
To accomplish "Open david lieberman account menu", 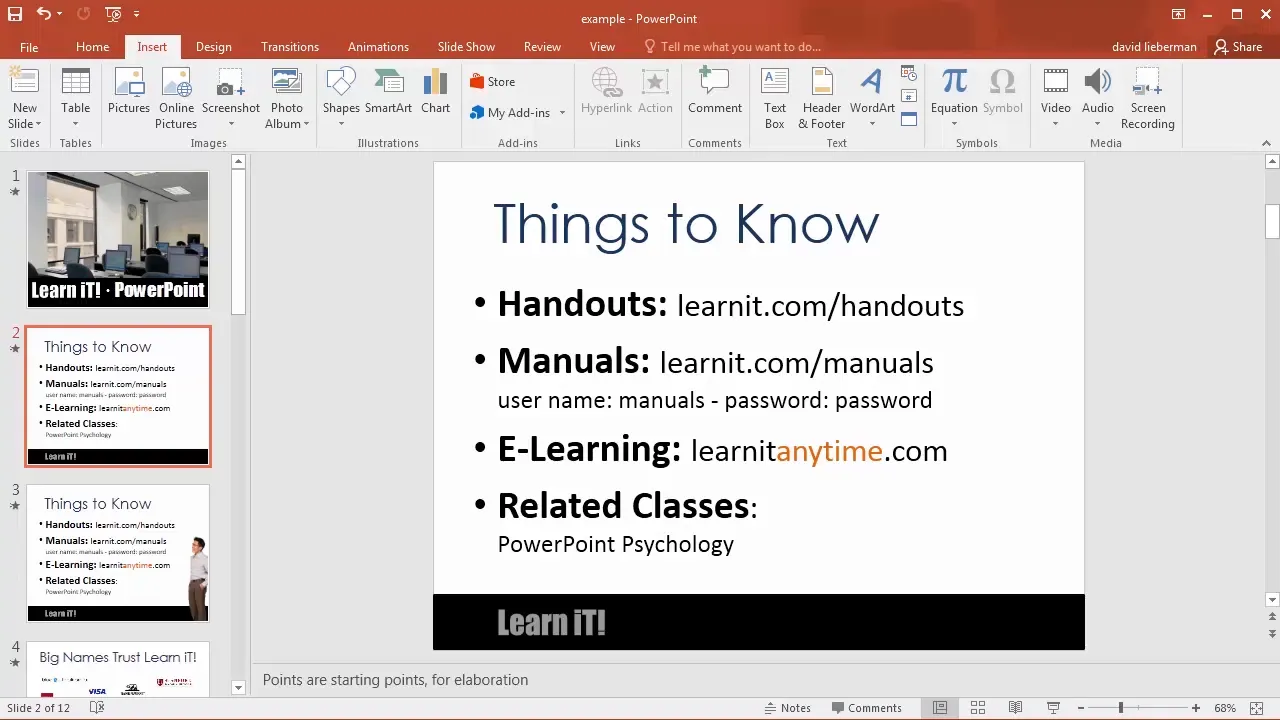I will (x=1154, y=47).
